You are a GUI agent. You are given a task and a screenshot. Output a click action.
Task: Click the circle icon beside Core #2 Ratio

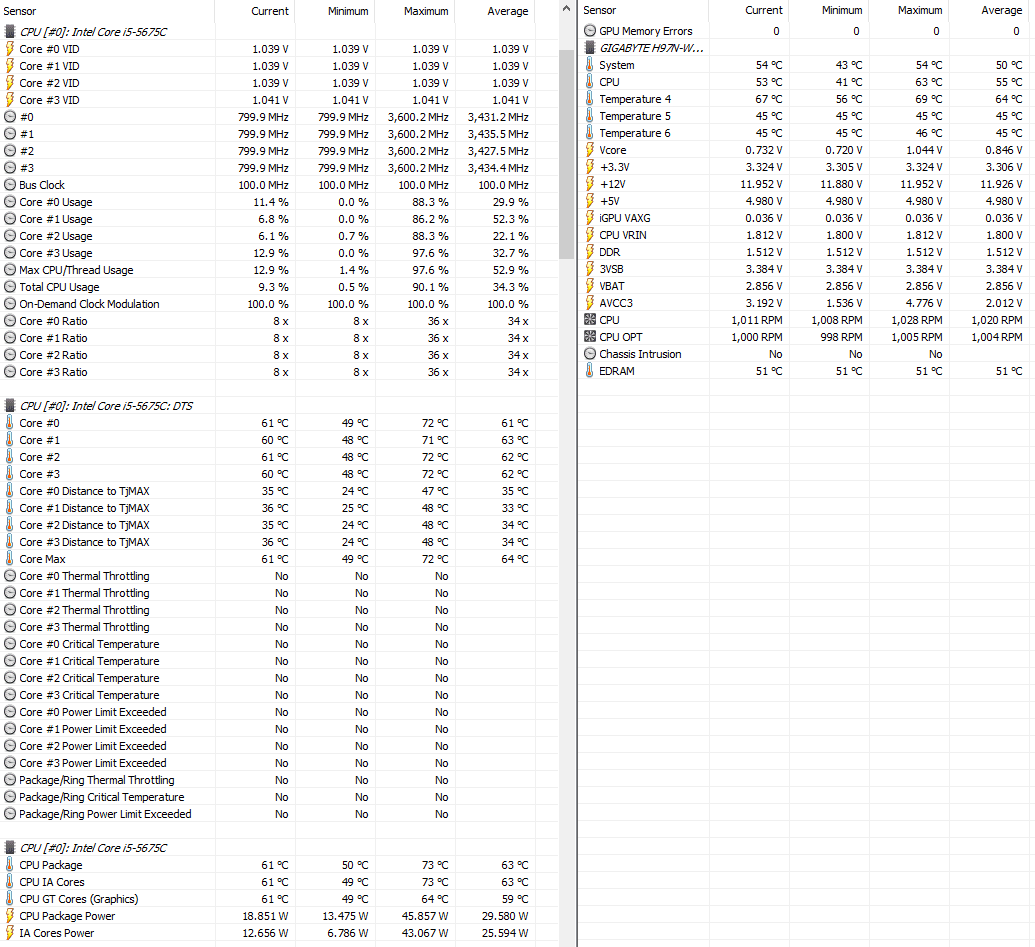coord(10,355)
